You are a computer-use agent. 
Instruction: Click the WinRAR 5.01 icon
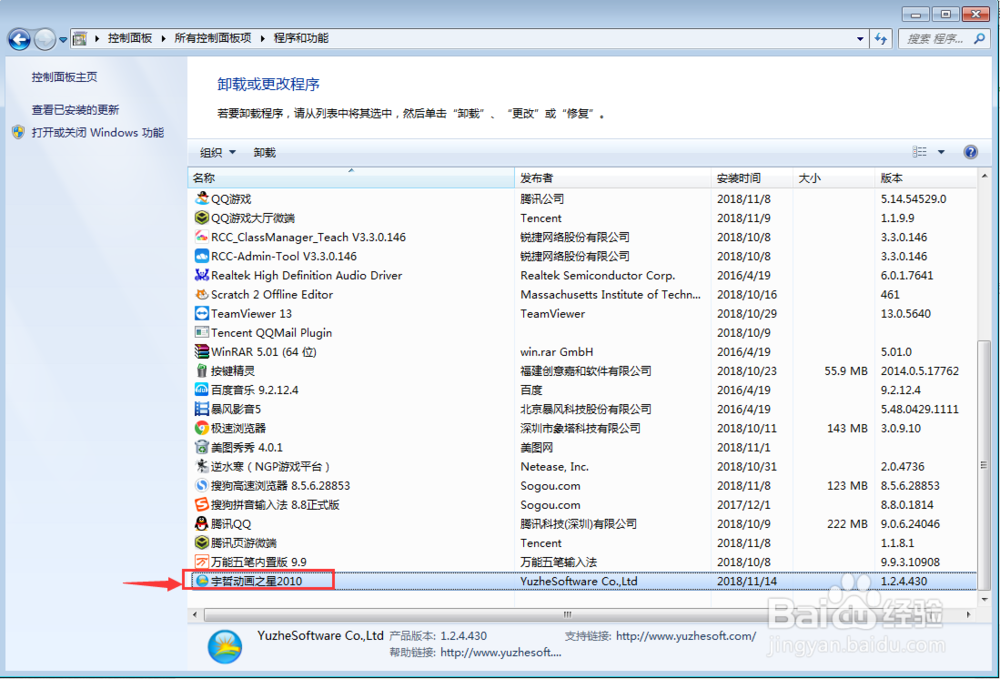(x=202, y=351)
